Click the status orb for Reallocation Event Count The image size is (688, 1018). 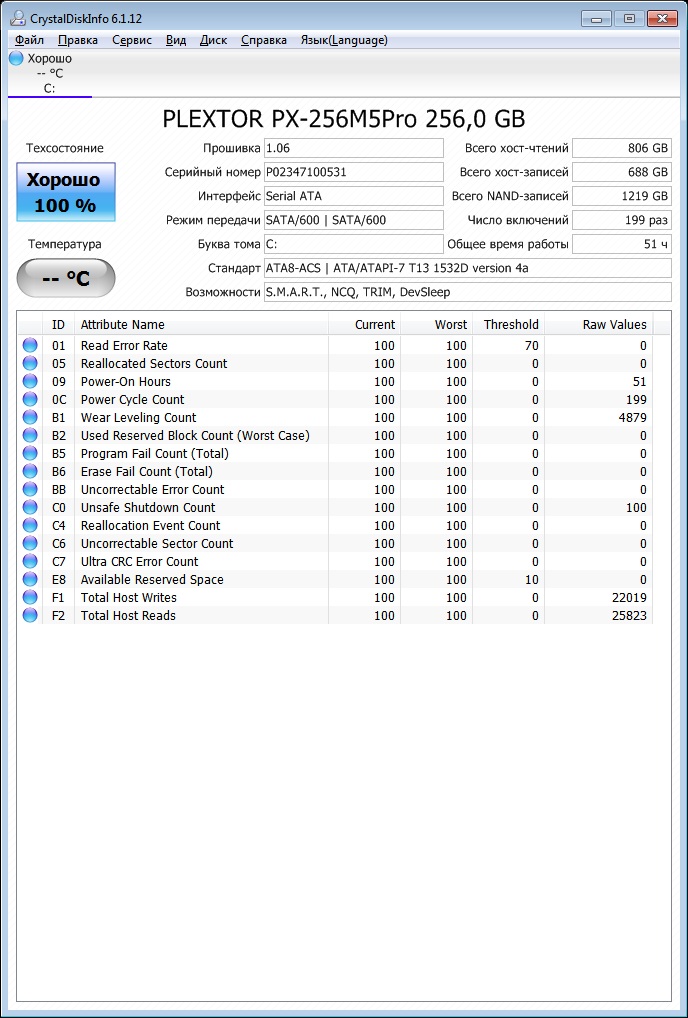pos(30,525)
